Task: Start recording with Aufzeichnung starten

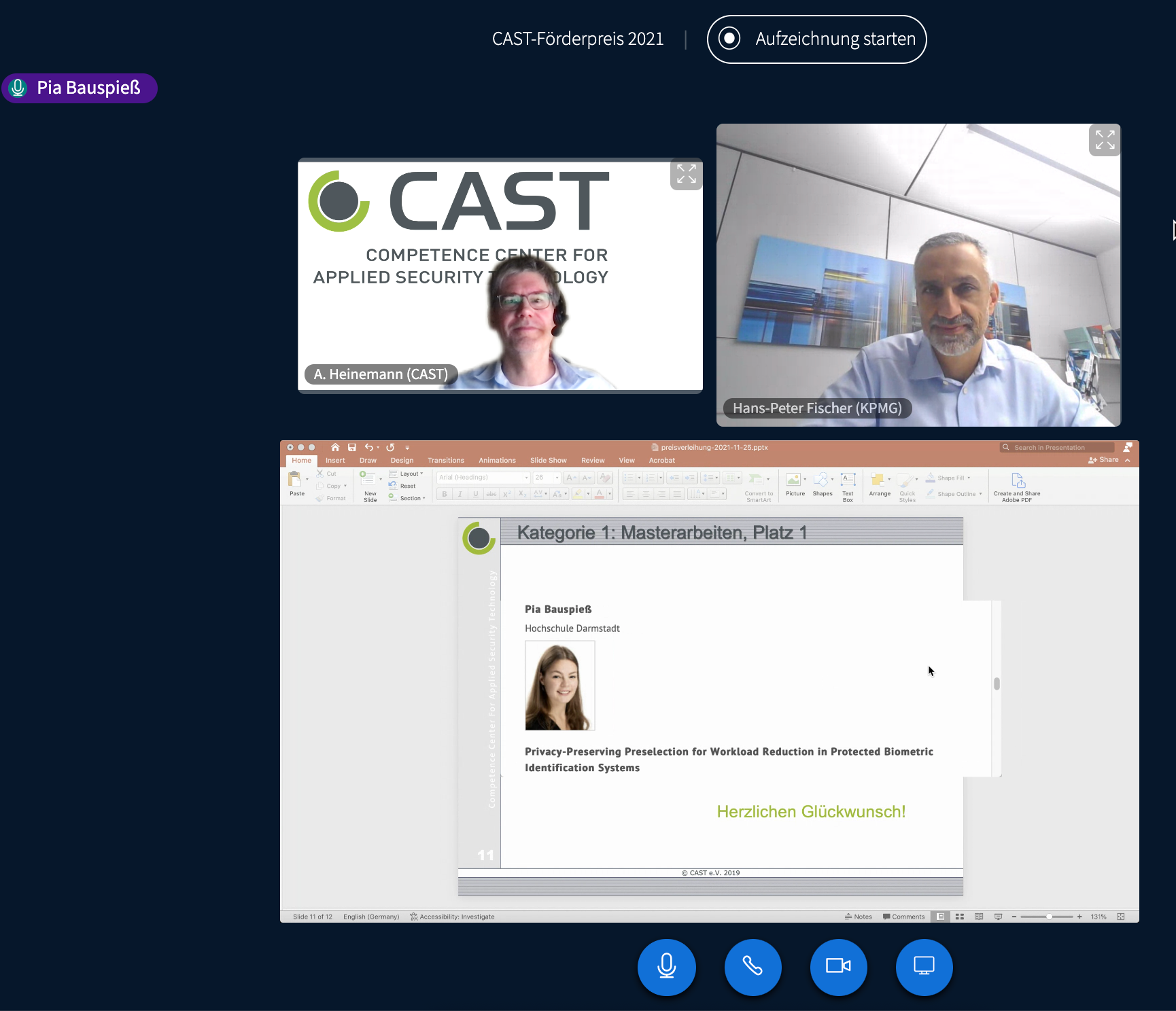Action: pos(817,39)
